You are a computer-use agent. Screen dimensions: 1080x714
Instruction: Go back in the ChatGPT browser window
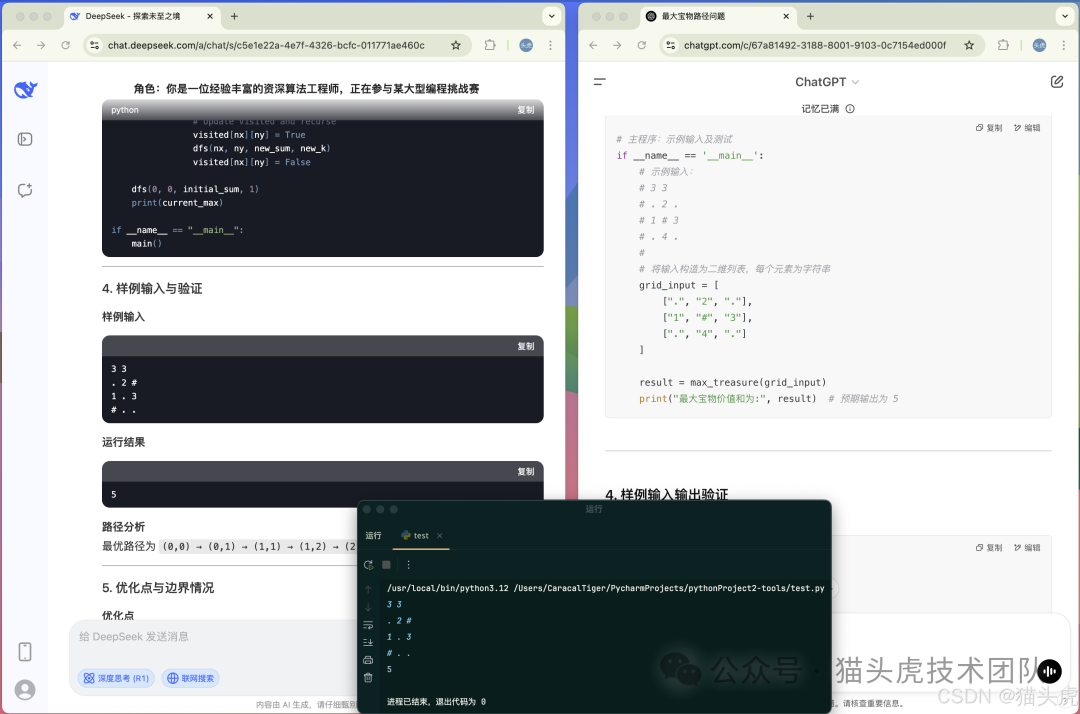(x=593, y=45)
